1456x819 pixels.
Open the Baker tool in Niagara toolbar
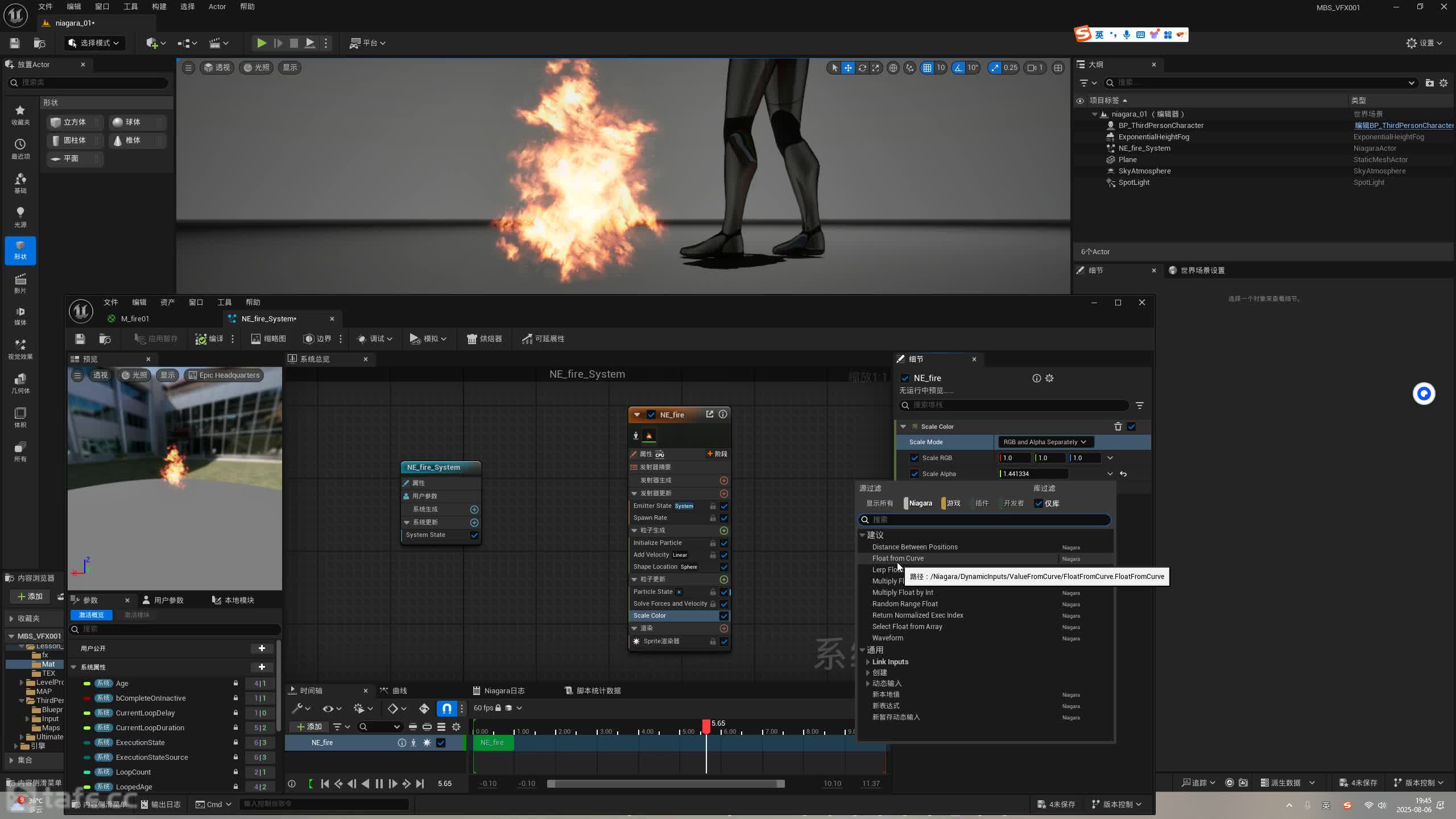click(x=485, y=339)
